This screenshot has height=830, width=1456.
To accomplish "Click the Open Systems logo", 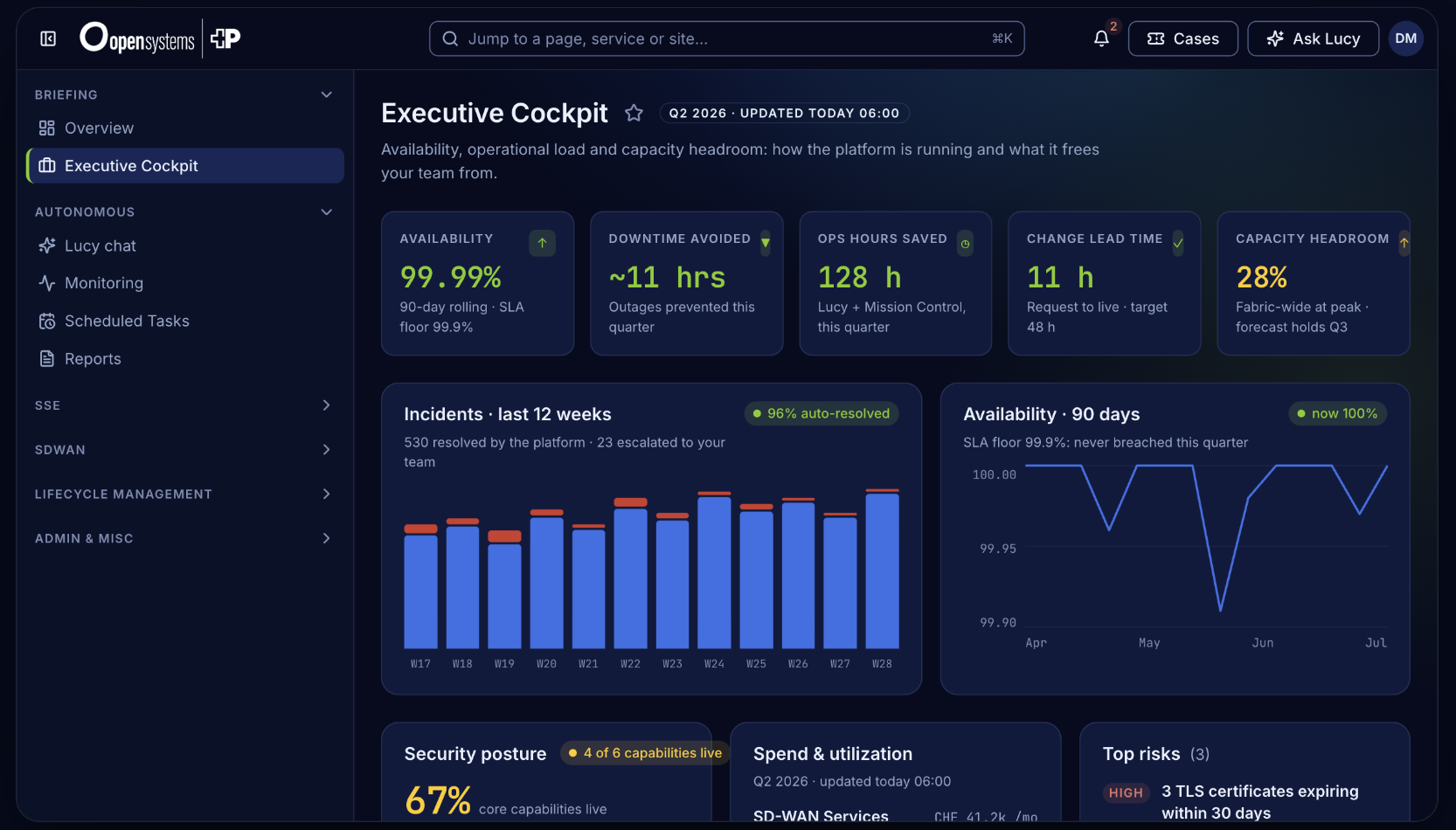I will point(136,38).
